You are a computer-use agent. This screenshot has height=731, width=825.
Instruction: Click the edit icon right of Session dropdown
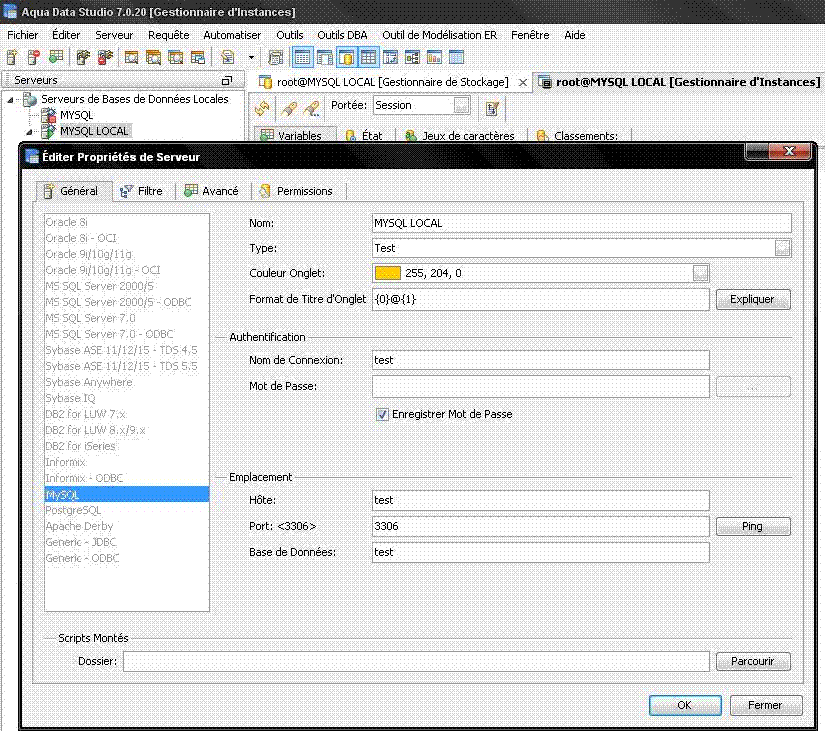[492, 108]
